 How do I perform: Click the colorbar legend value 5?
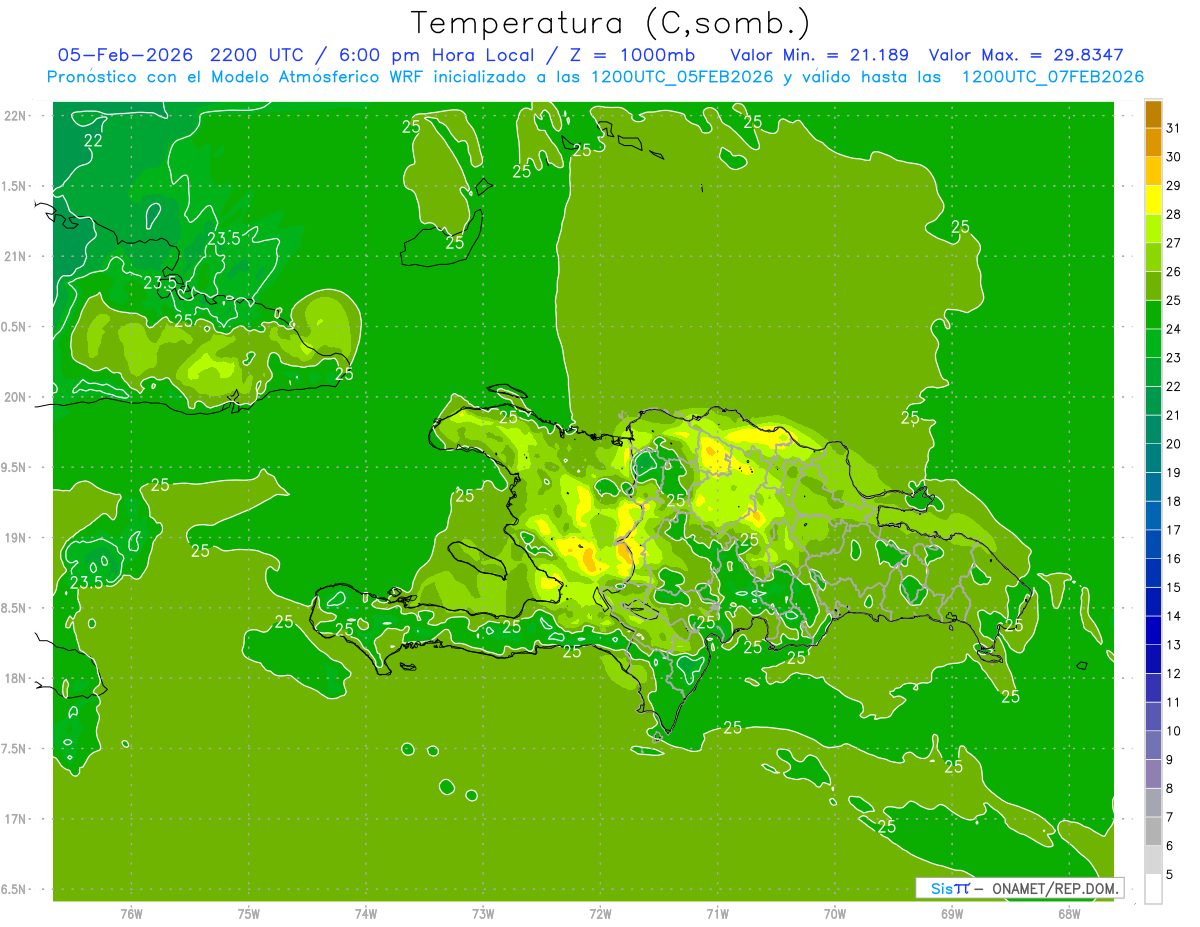[x=1170, y=875]
